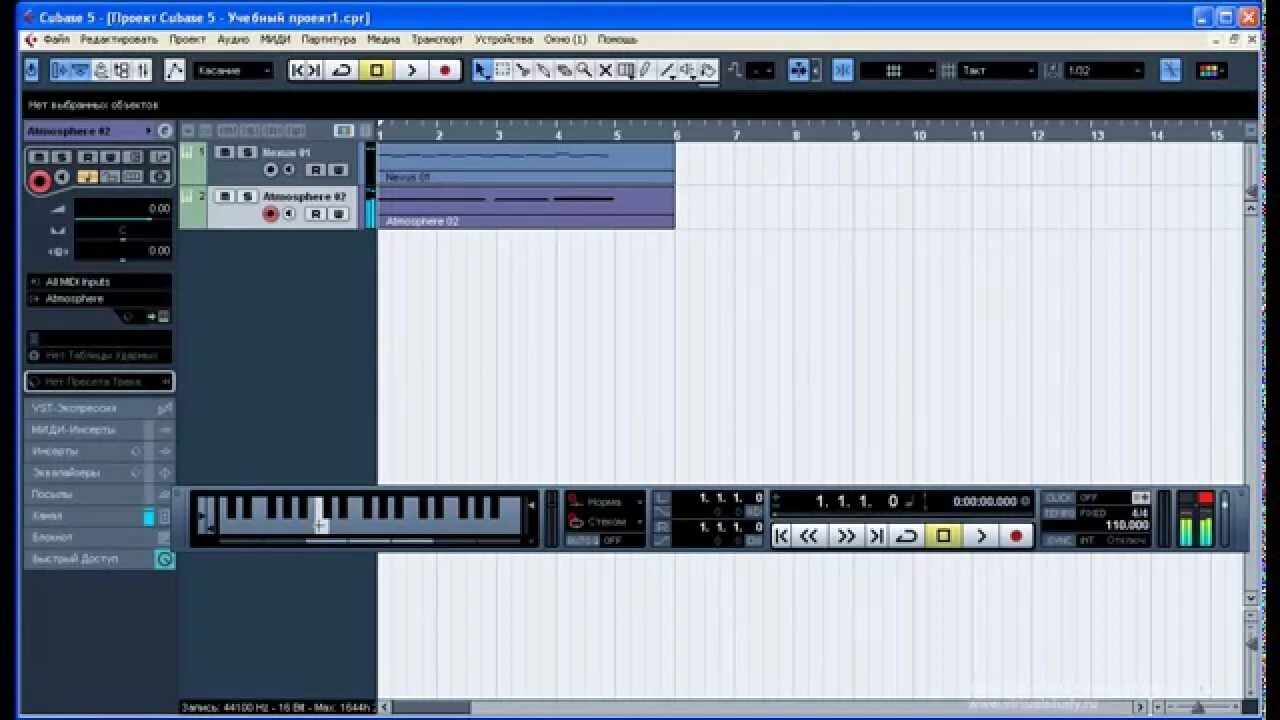Toggle Read automation on Nexus 01 track
Image resolution: width=1280 pixels, height=720 pixels.
tap(315, 170)
